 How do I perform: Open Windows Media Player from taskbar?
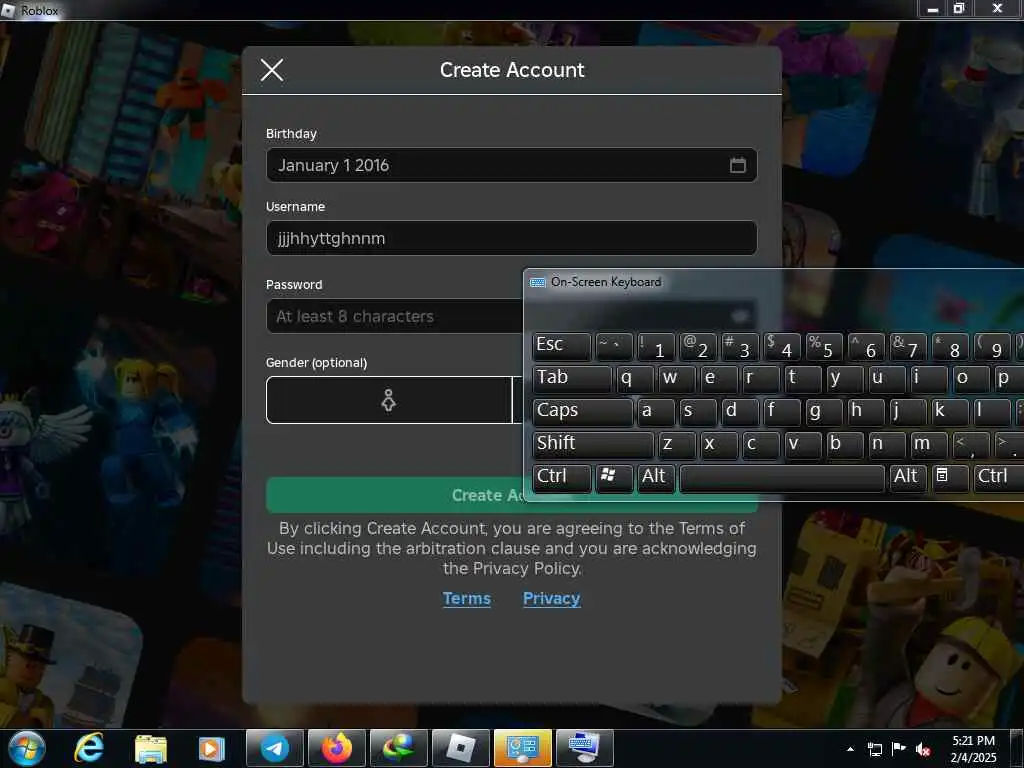tap(212, 748)
